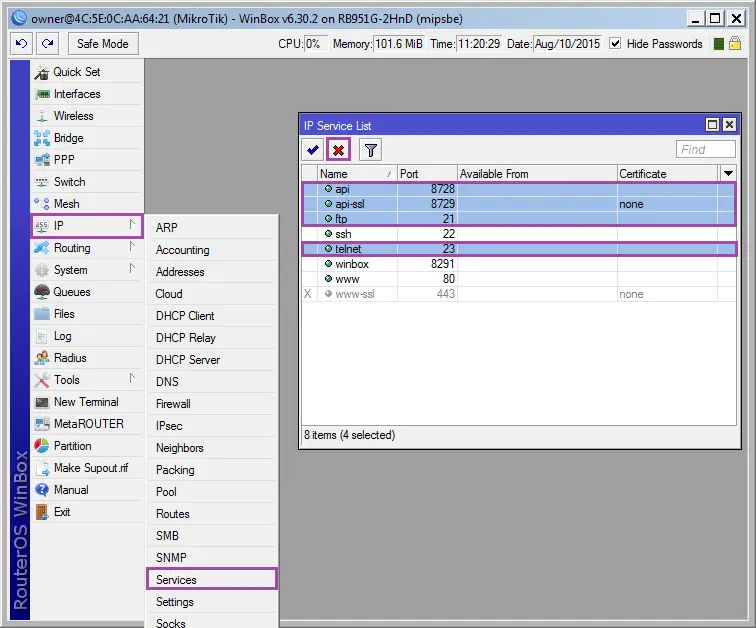Screen dimensions: 756x628
Task: Toggle the Hide Passwords checkbox
Action: (615, 44)
